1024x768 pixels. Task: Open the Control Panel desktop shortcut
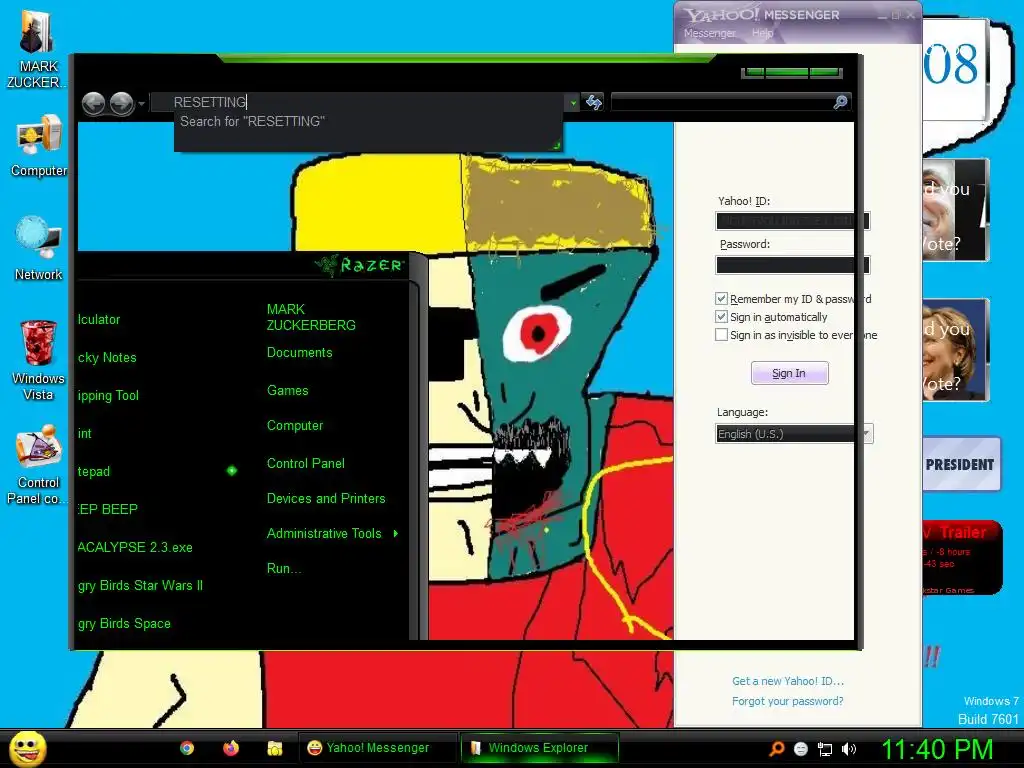click(38, 465)
